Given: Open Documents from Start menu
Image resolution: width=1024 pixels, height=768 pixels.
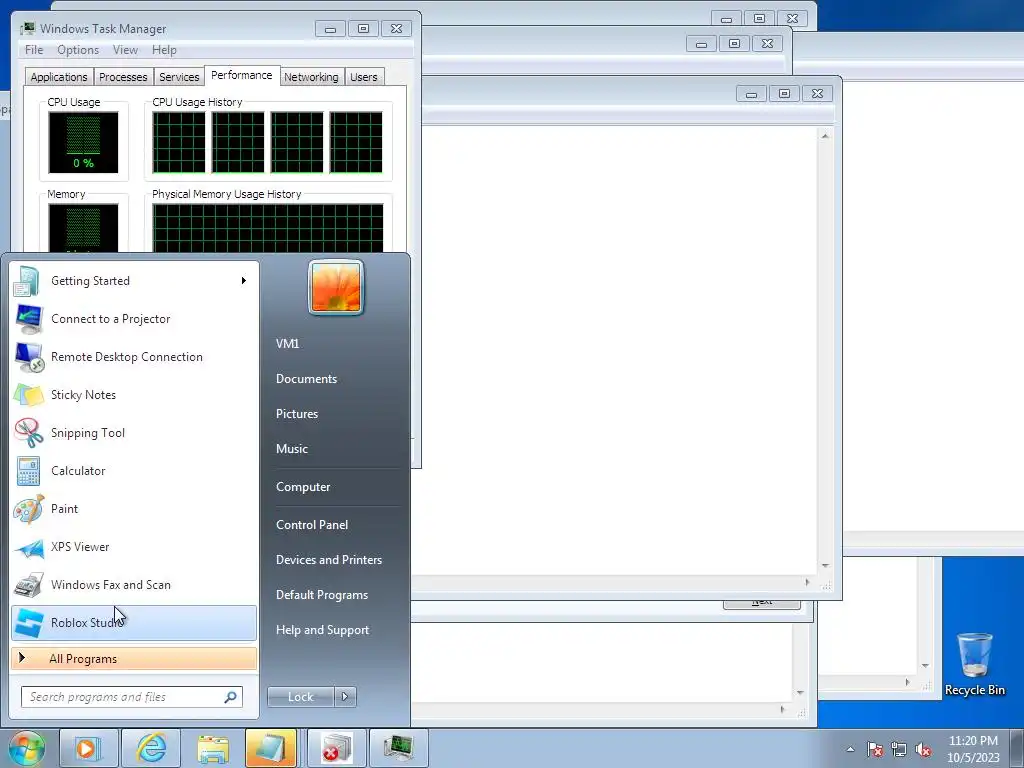Looking at the screenshot, I should [x=306, y=379].
